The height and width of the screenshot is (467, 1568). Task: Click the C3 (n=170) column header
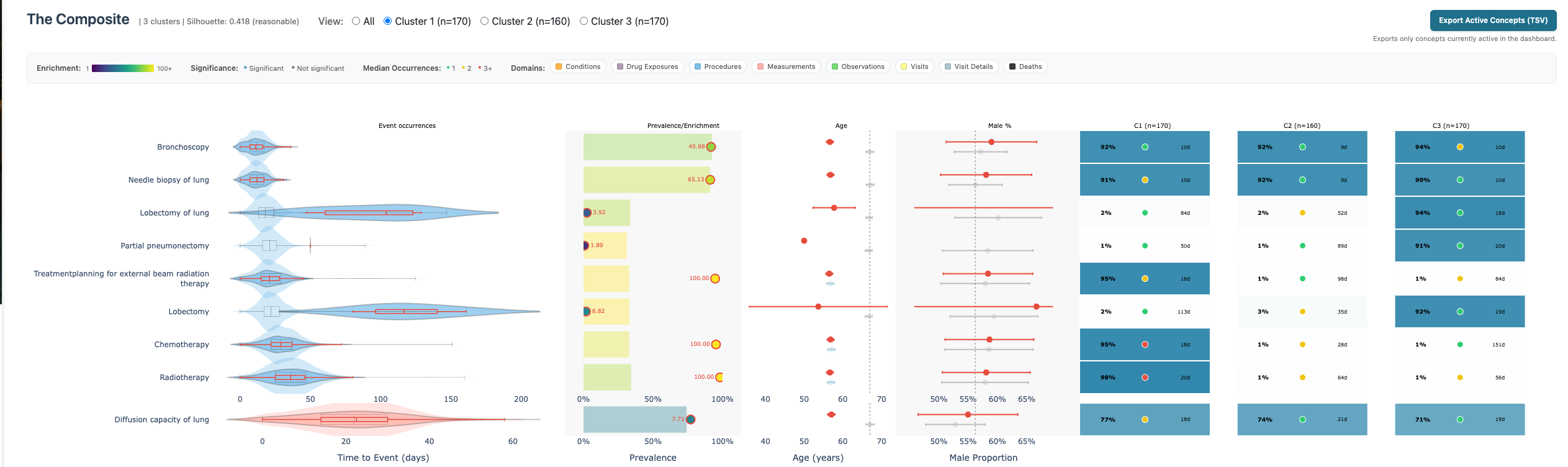pyautogui.click(x=1459, y=125)
